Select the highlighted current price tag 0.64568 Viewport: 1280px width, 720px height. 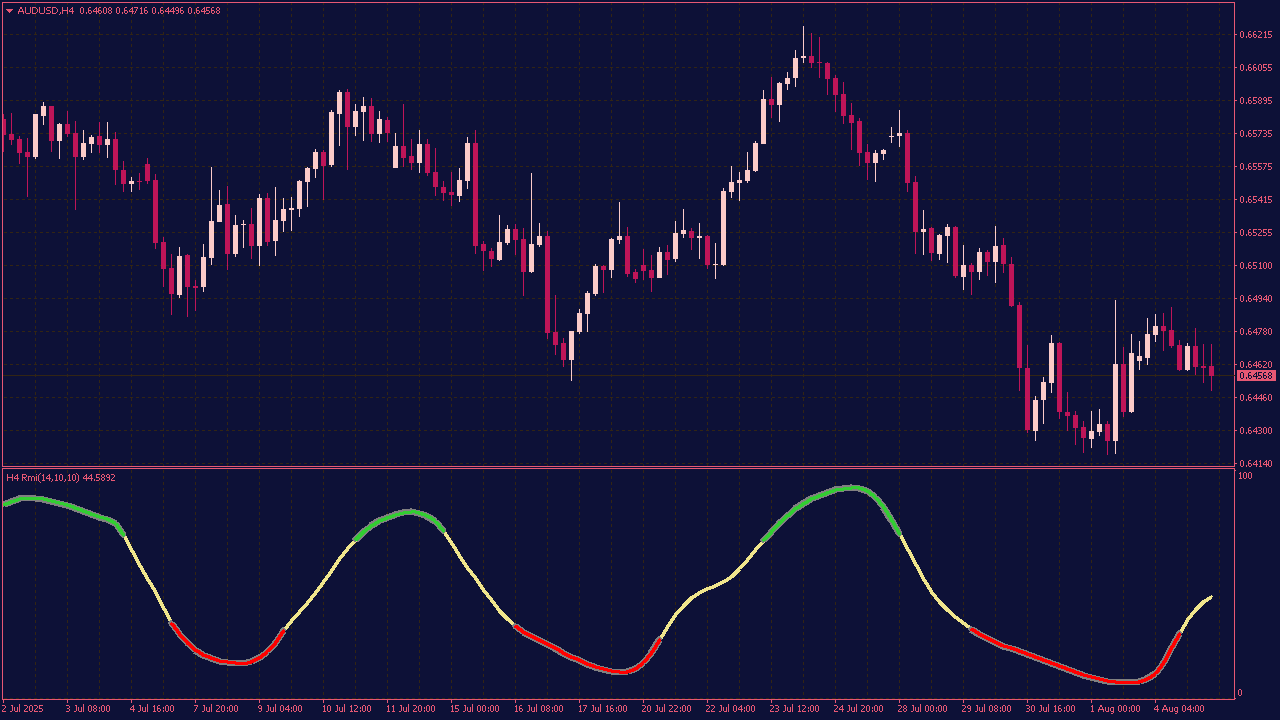pyautogui.click(x=1256, y=376)
